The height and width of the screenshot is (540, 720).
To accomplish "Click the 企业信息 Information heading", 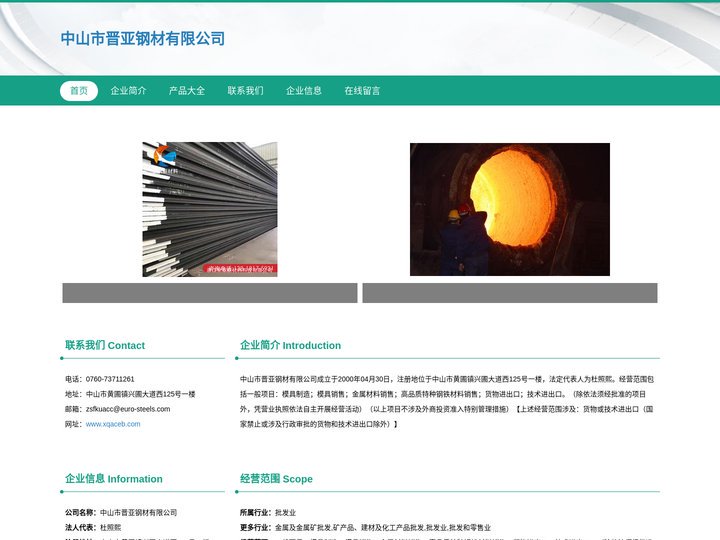I will [x=113, y=478].
